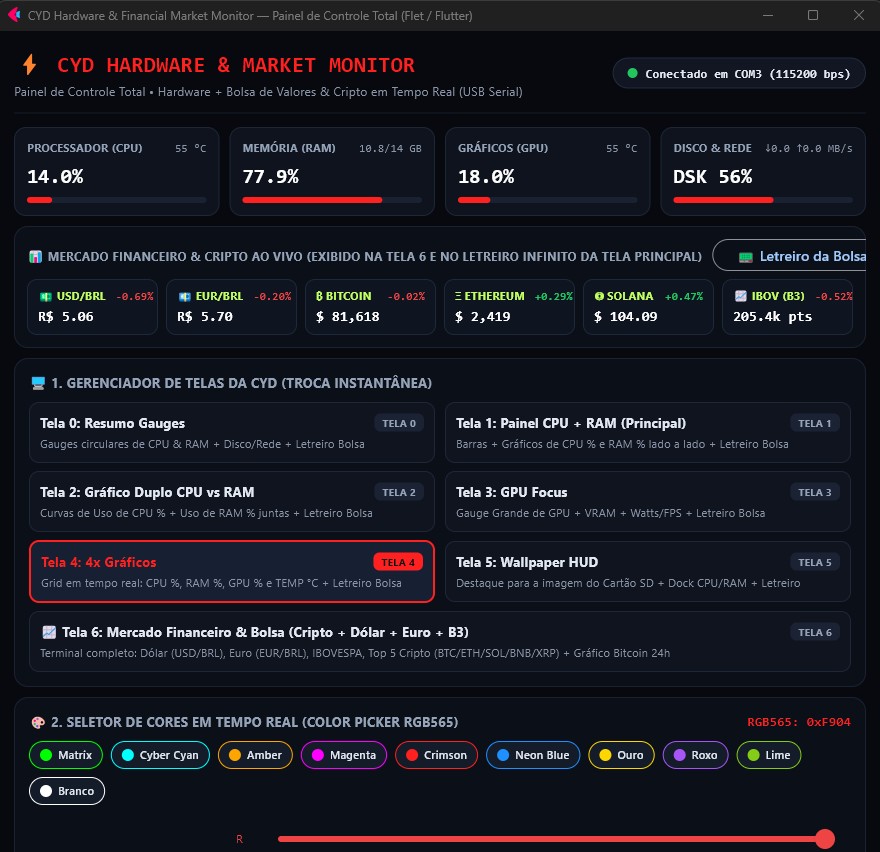Click the red TELA 4 badge
The image size is (880, 852).
[x=398, y=562]
